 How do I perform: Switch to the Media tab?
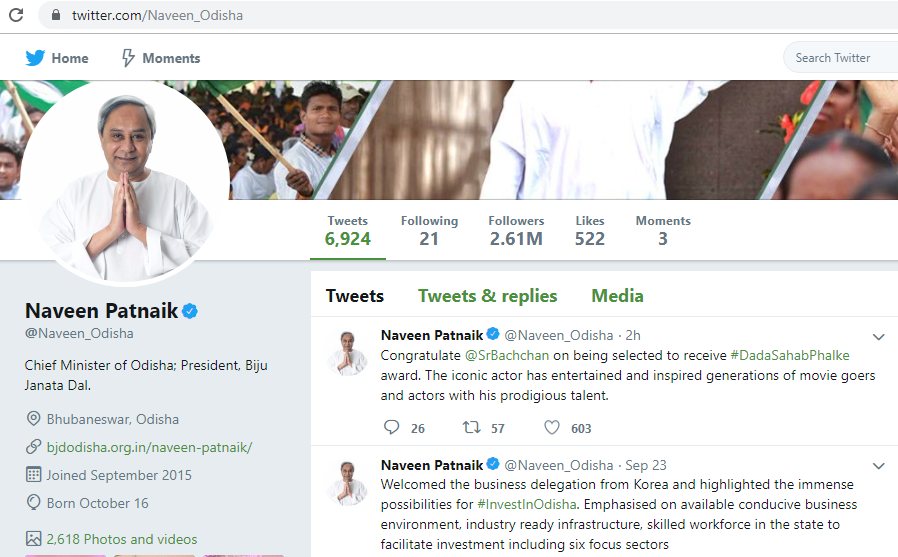tap(617, 296)
